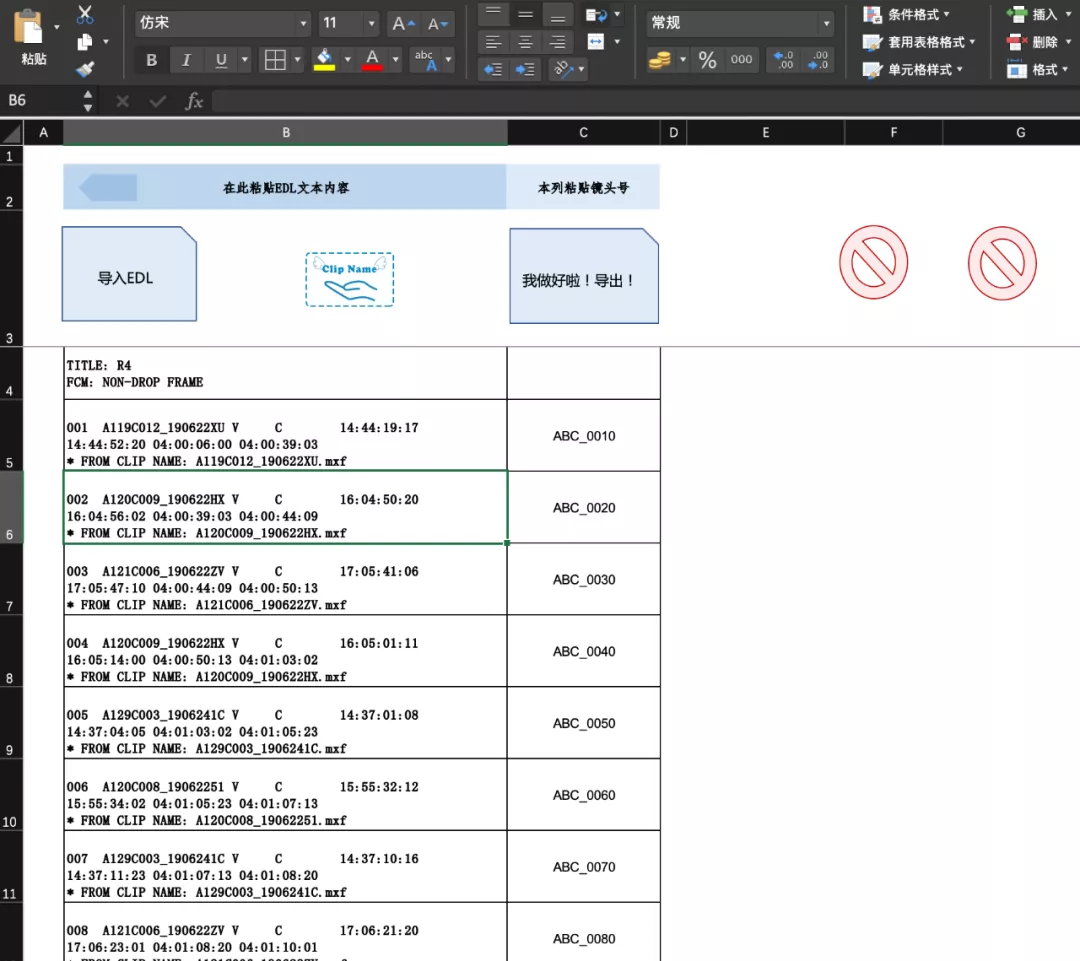Select the Format Painter brush
1080x961 pixels.
[85, 69]
